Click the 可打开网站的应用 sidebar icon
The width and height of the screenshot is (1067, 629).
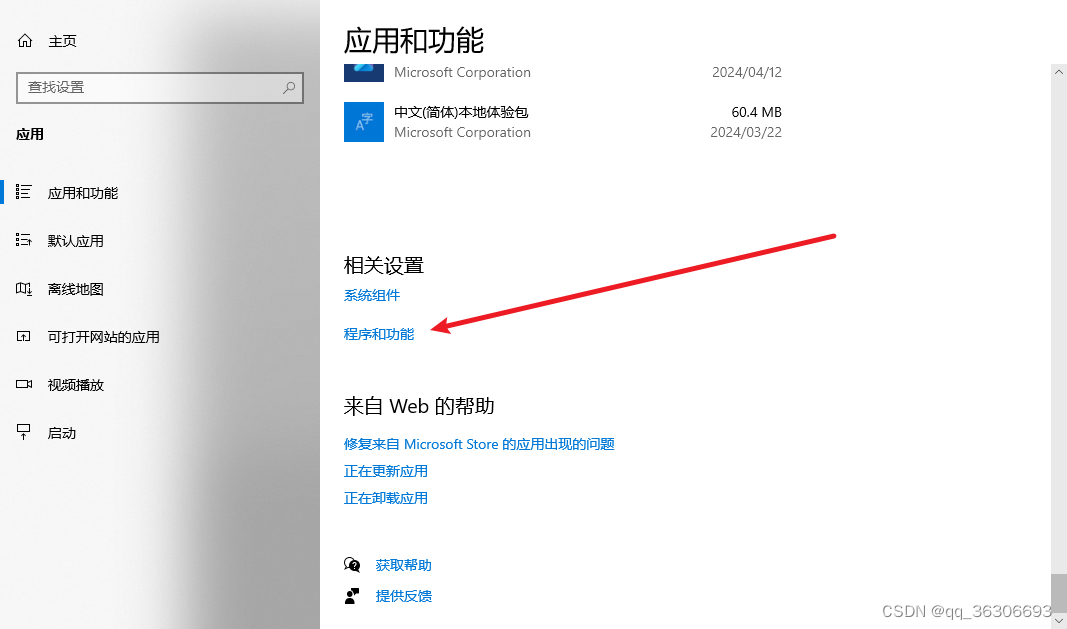[24, 336]
